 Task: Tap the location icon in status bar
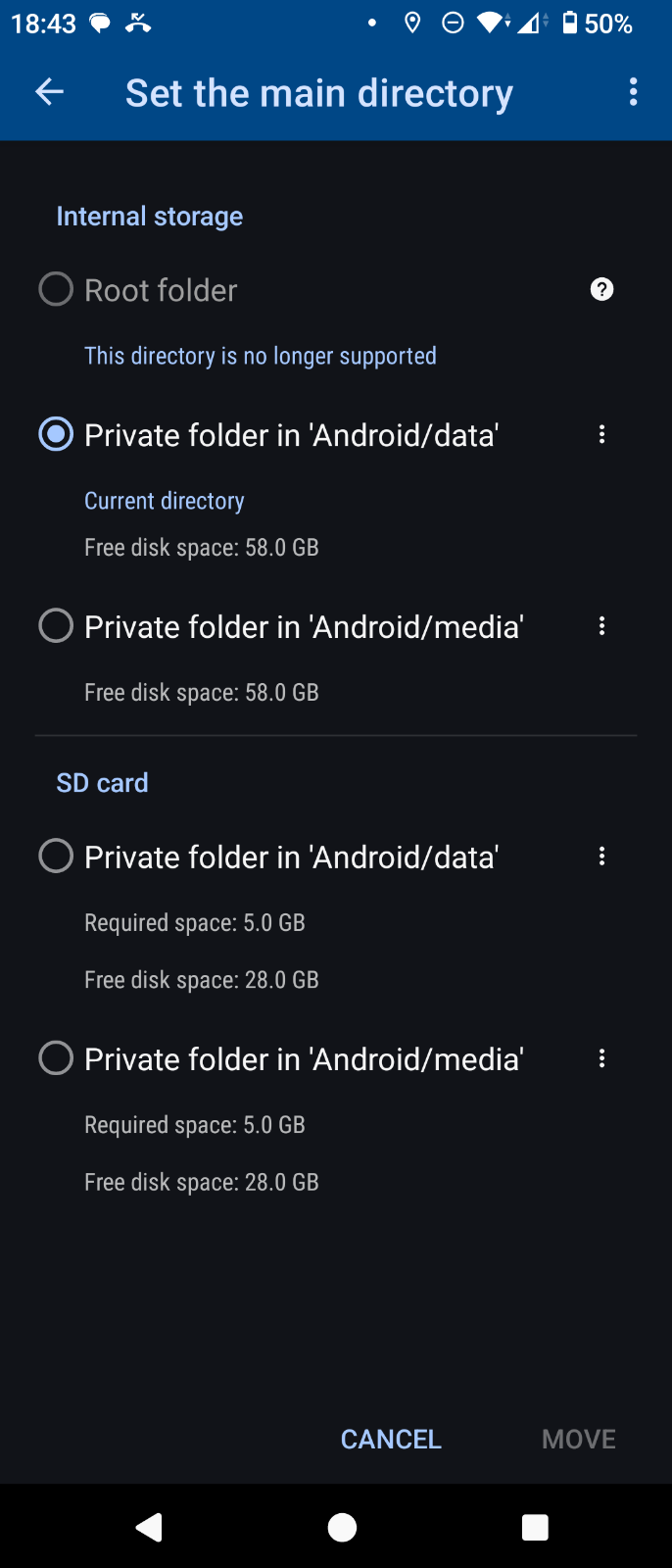pyautogui.click(x=412, y=23)
